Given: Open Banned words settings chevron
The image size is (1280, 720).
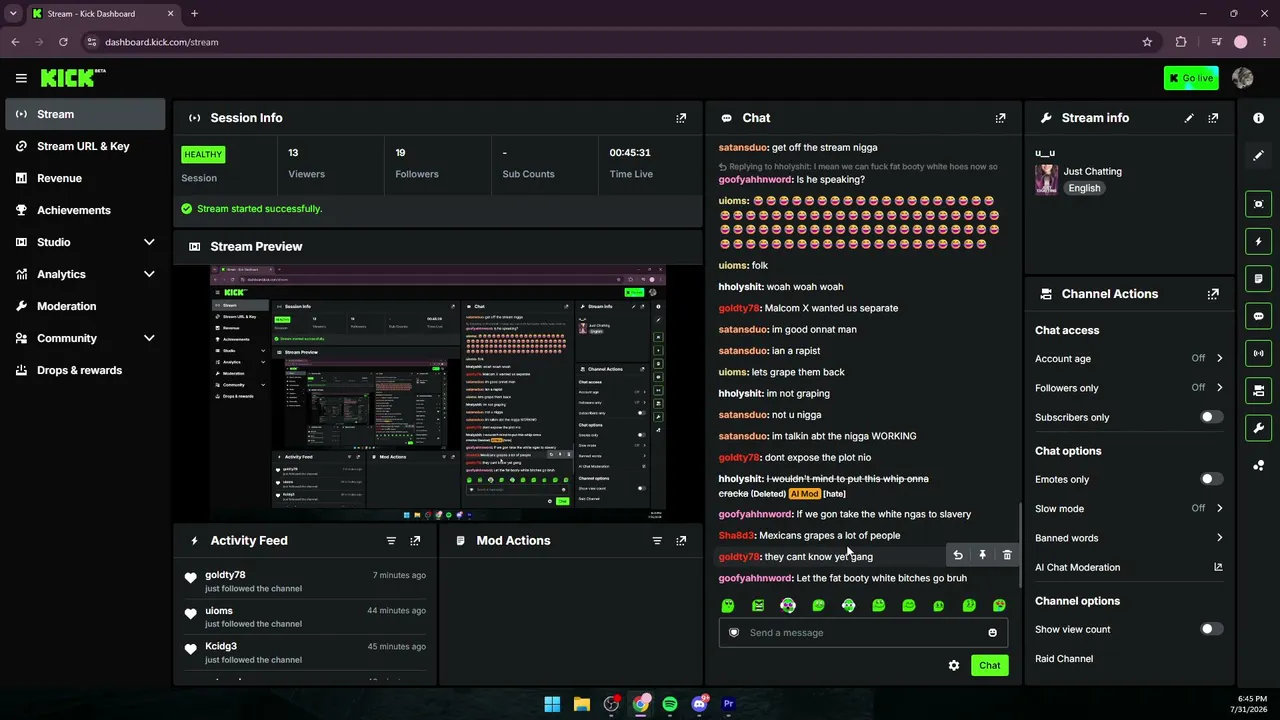Looking at the screenshot, I should [1219, 538].
